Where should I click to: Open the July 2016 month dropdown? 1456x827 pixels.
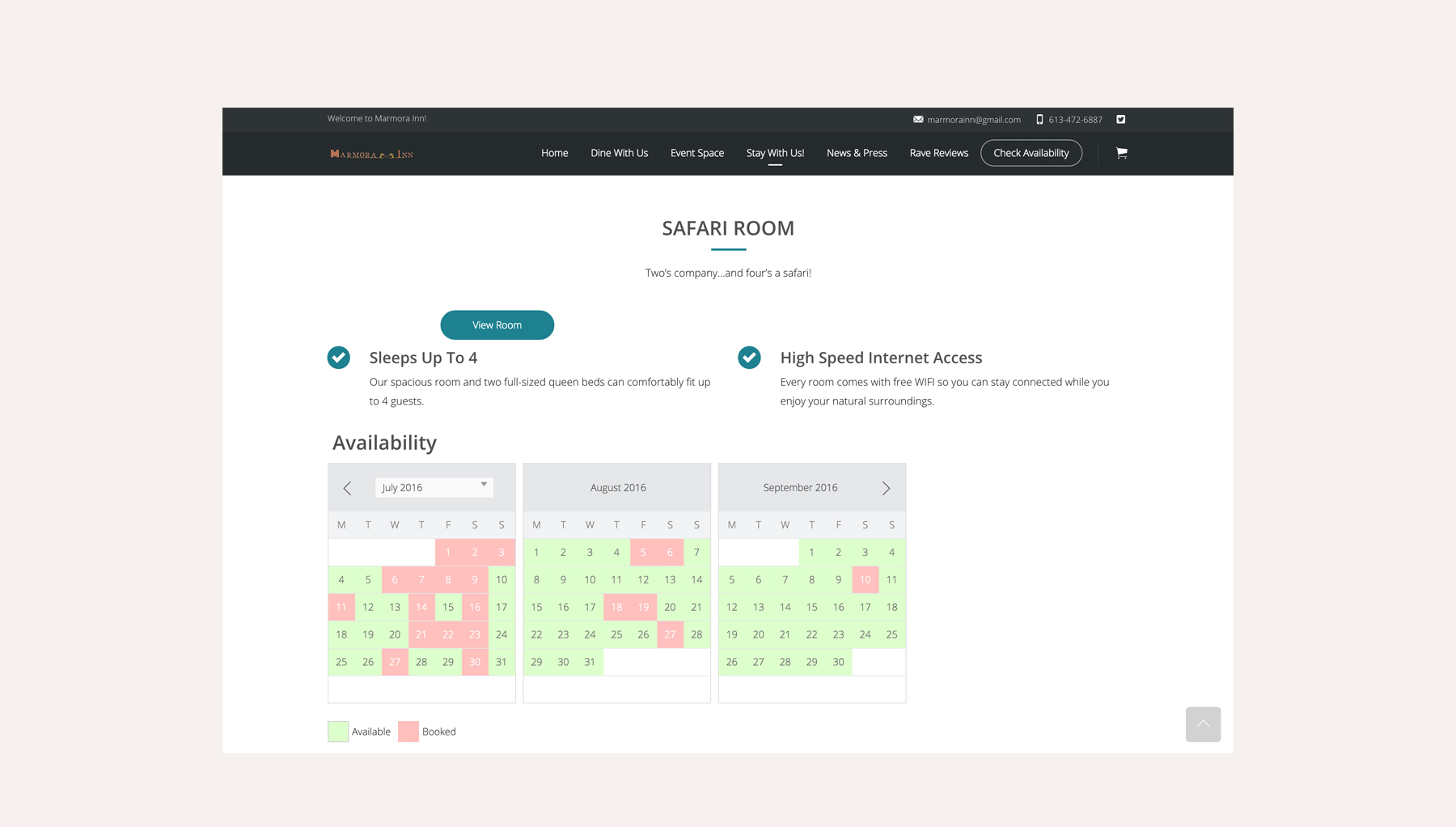click(434, 487)
